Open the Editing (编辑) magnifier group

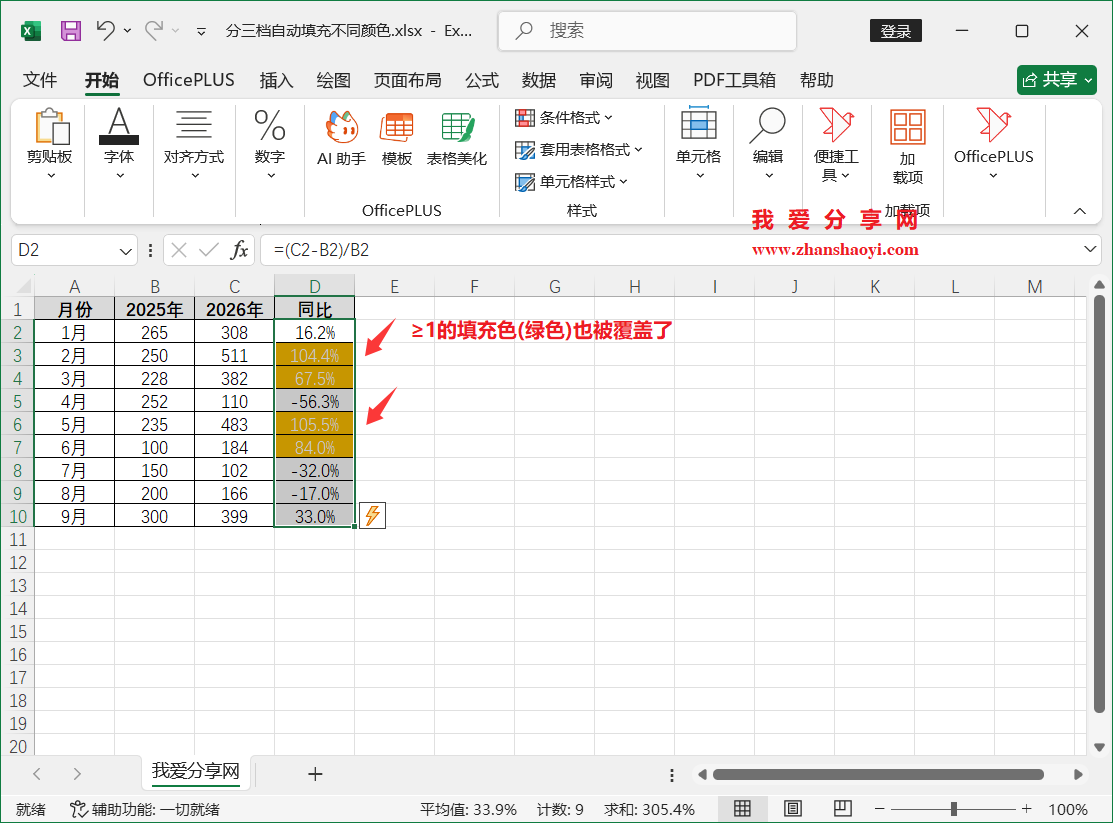(x=768, y=144)
